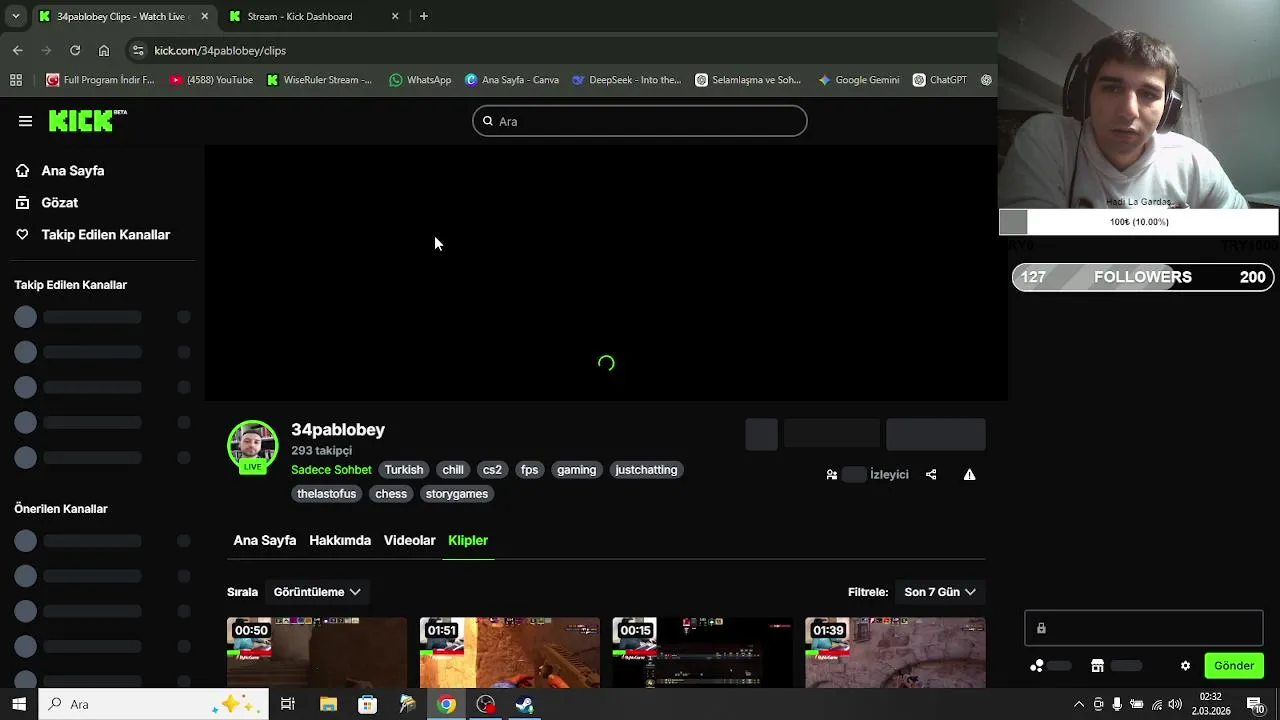Open the YouTube bookmark
Image resolution: width=1280 pixels, height=720 pixels.
[211, 80]
